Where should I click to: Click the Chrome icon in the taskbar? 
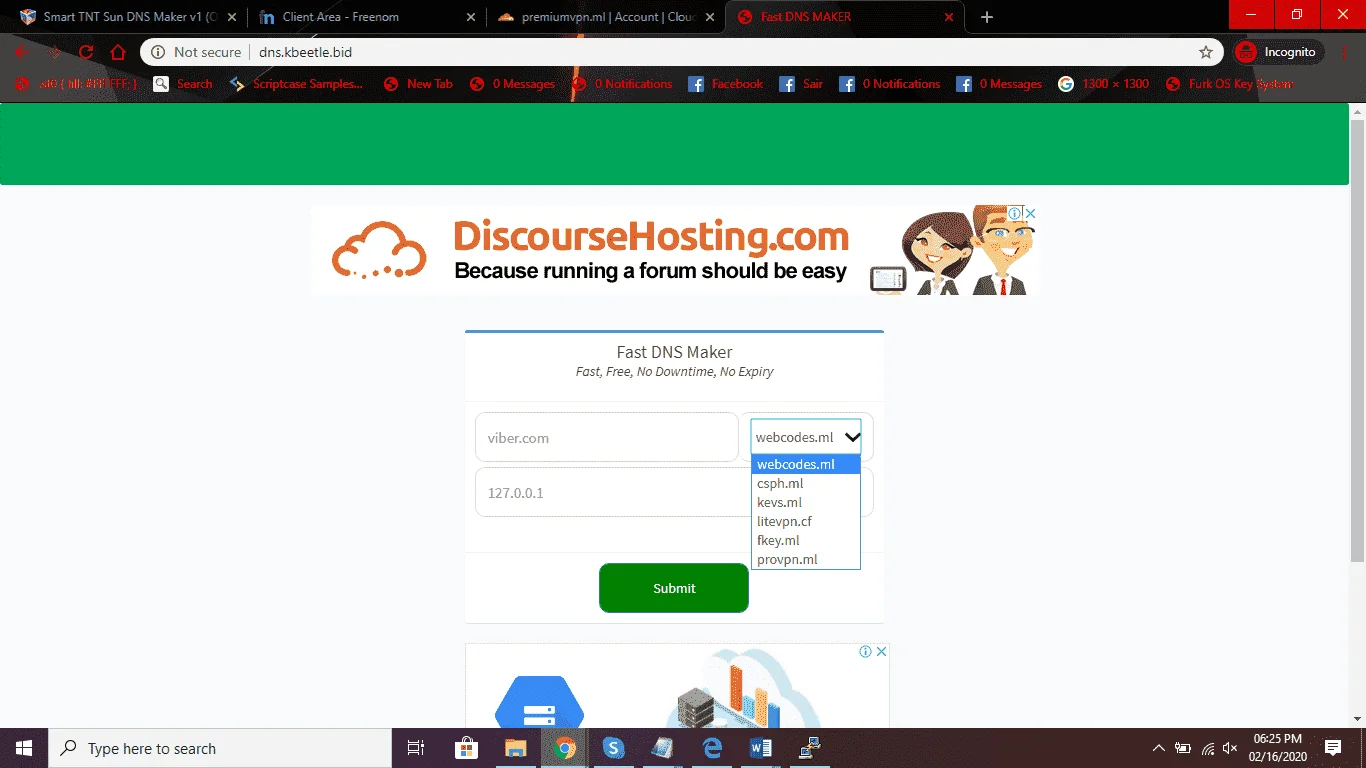[565, 748]
